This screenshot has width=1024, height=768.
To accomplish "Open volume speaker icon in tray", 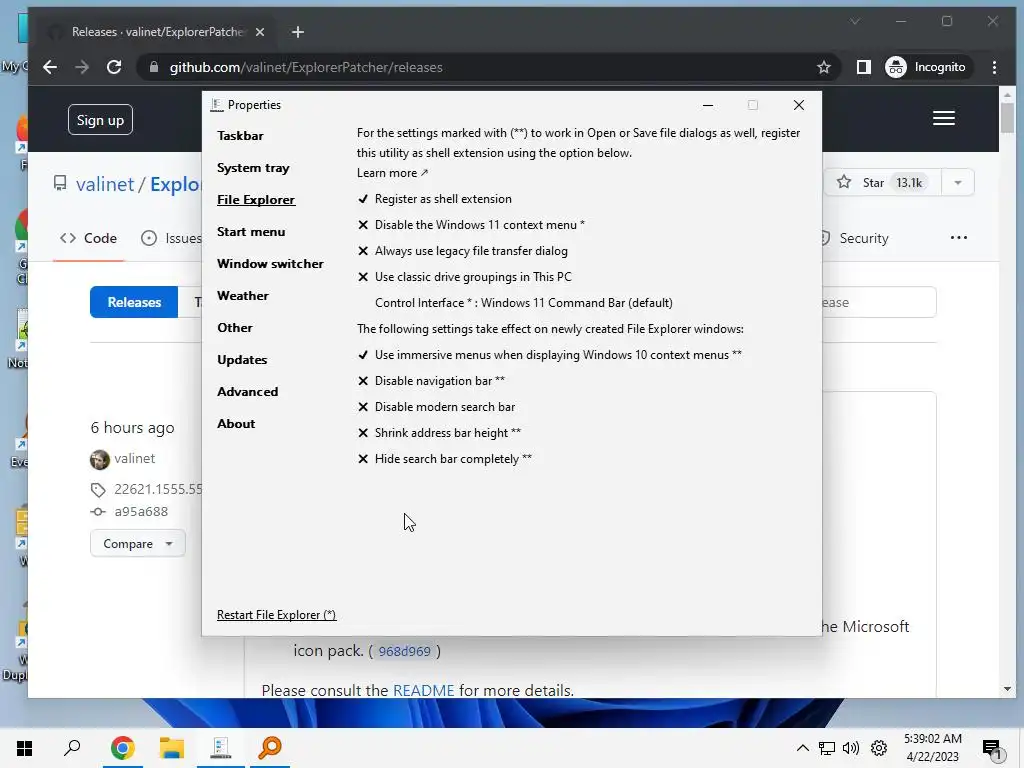I will 851,748.
